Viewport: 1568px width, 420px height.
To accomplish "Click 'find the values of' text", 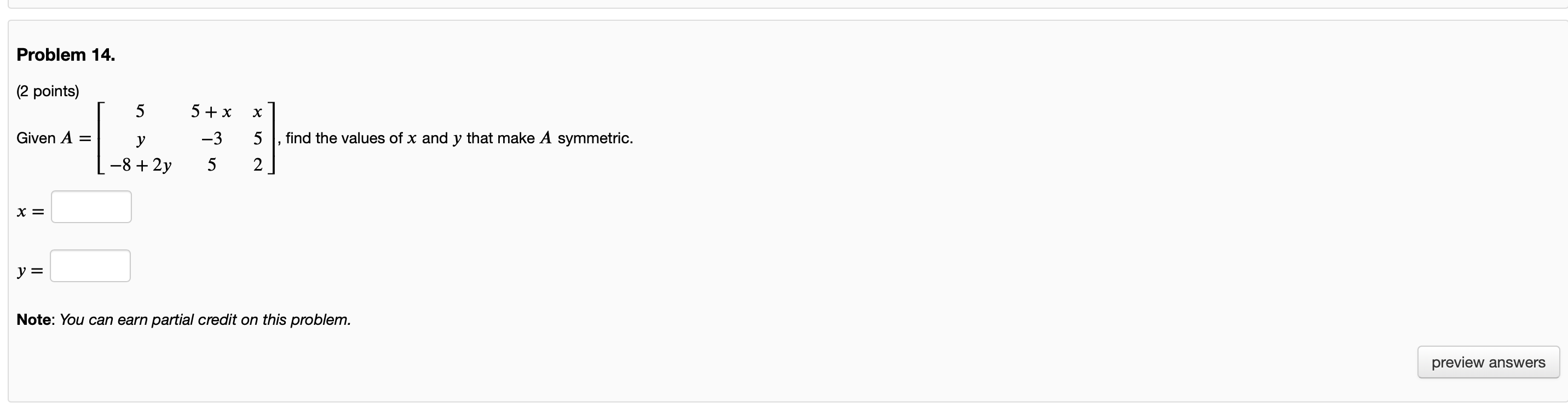I will point(344,138).
